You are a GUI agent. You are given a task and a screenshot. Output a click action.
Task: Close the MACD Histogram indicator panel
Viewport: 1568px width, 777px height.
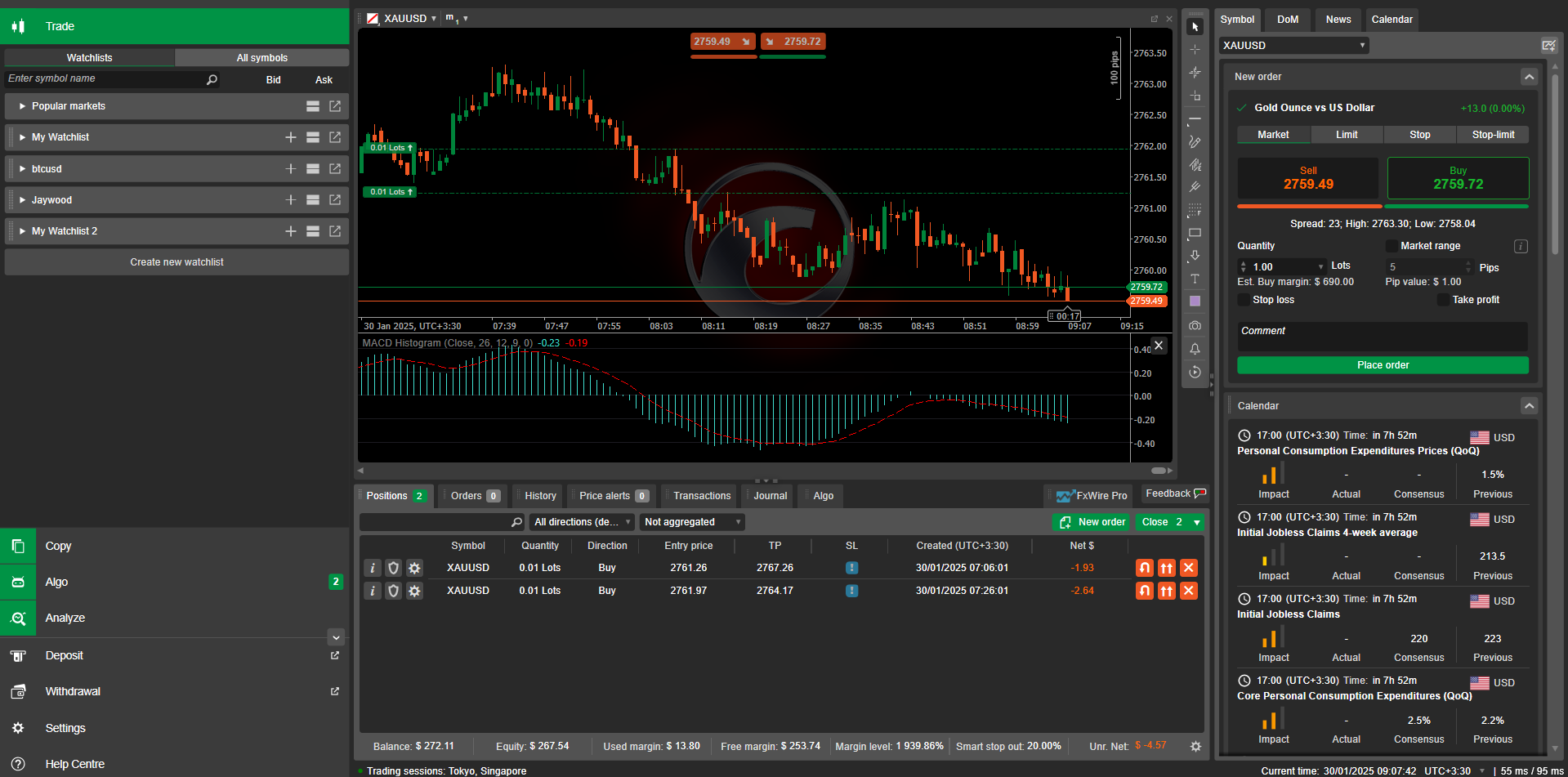coord(1158,346)
